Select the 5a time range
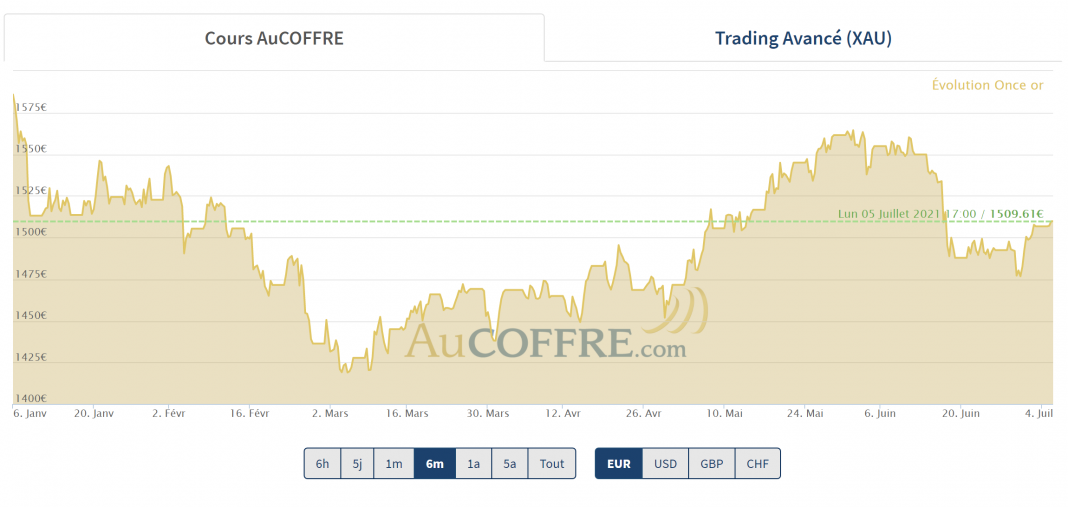Image resolution: width=1068 pixels, height=507 pixels. pos(509,463)
